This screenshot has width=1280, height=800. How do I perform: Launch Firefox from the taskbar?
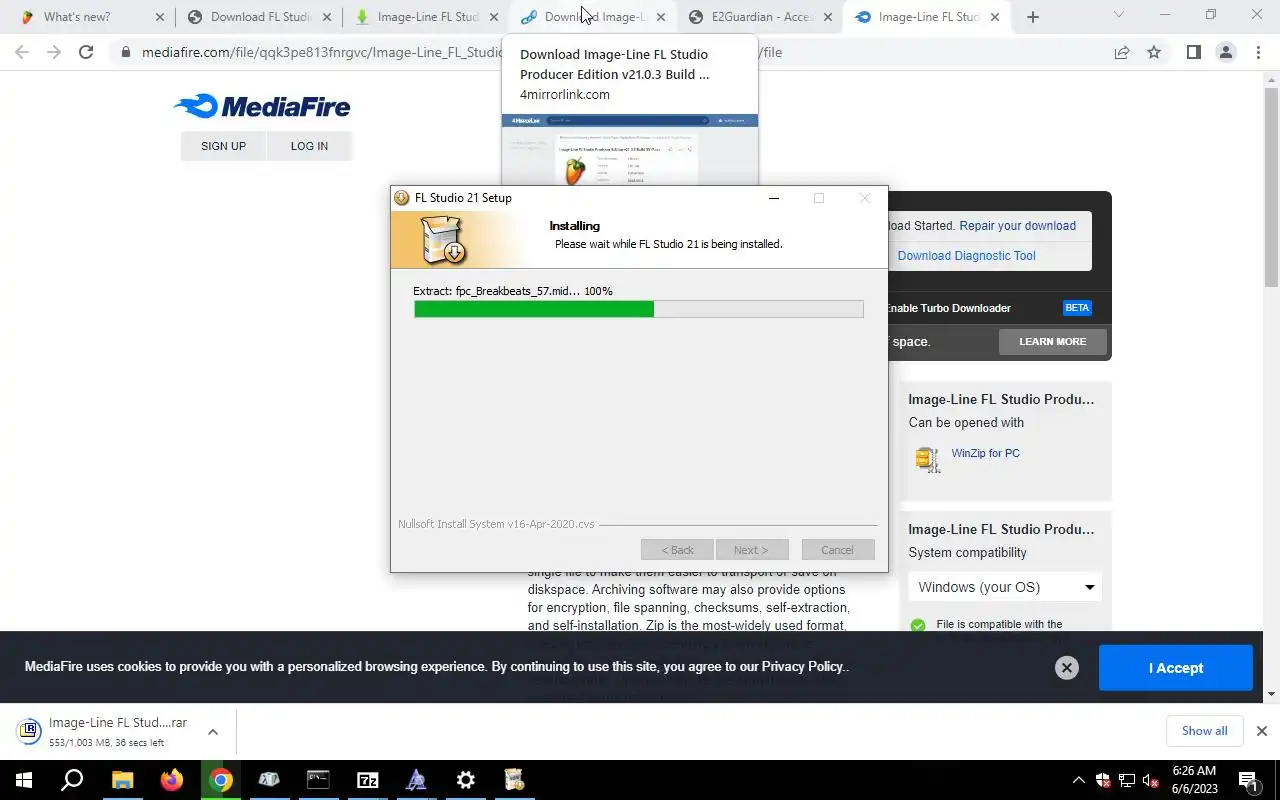pyautogui.click(x=171, y=780)
